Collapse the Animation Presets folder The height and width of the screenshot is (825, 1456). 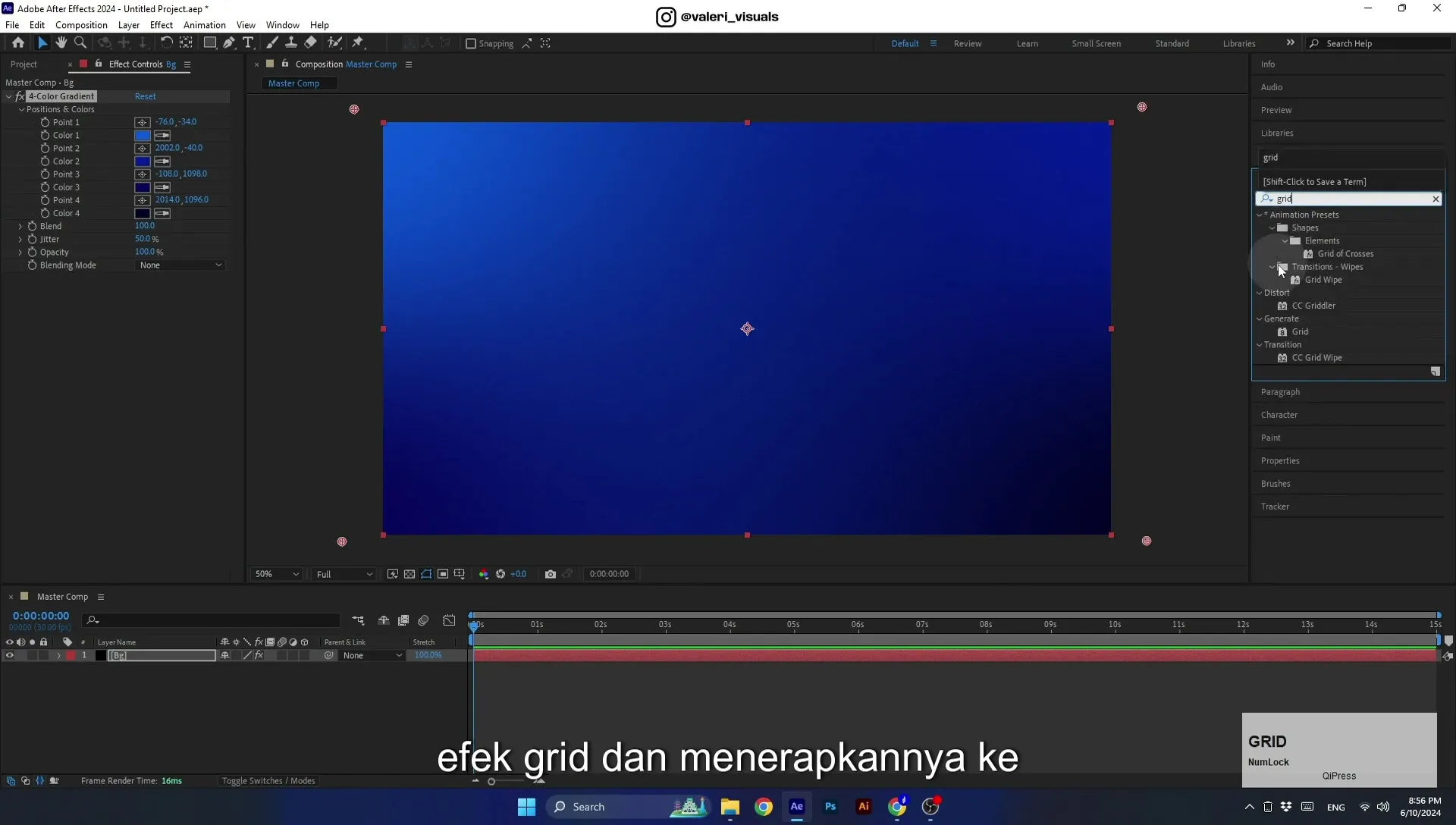1260,215
